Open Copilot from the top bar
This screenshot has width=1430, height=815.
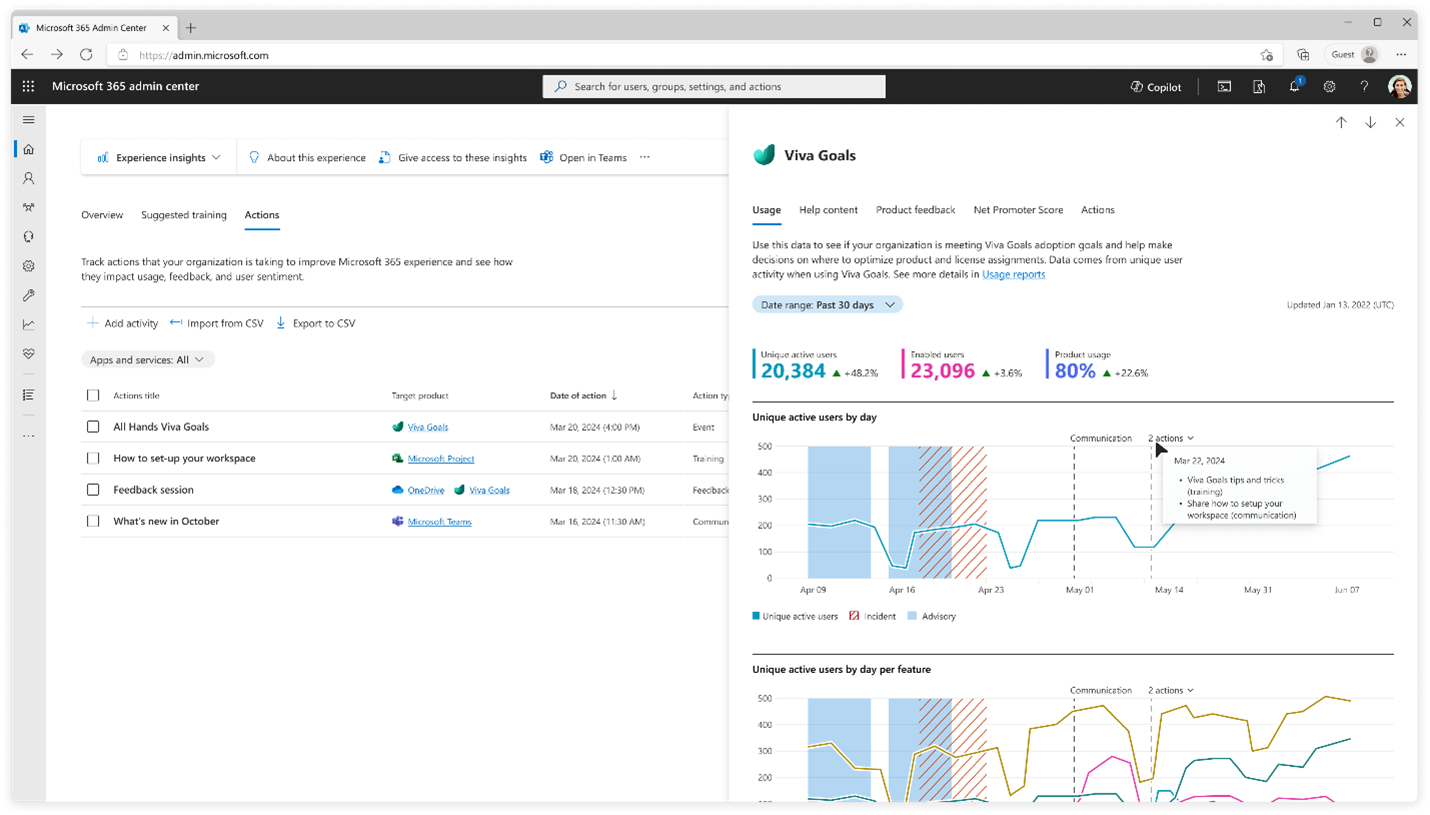click(1156, 87)
